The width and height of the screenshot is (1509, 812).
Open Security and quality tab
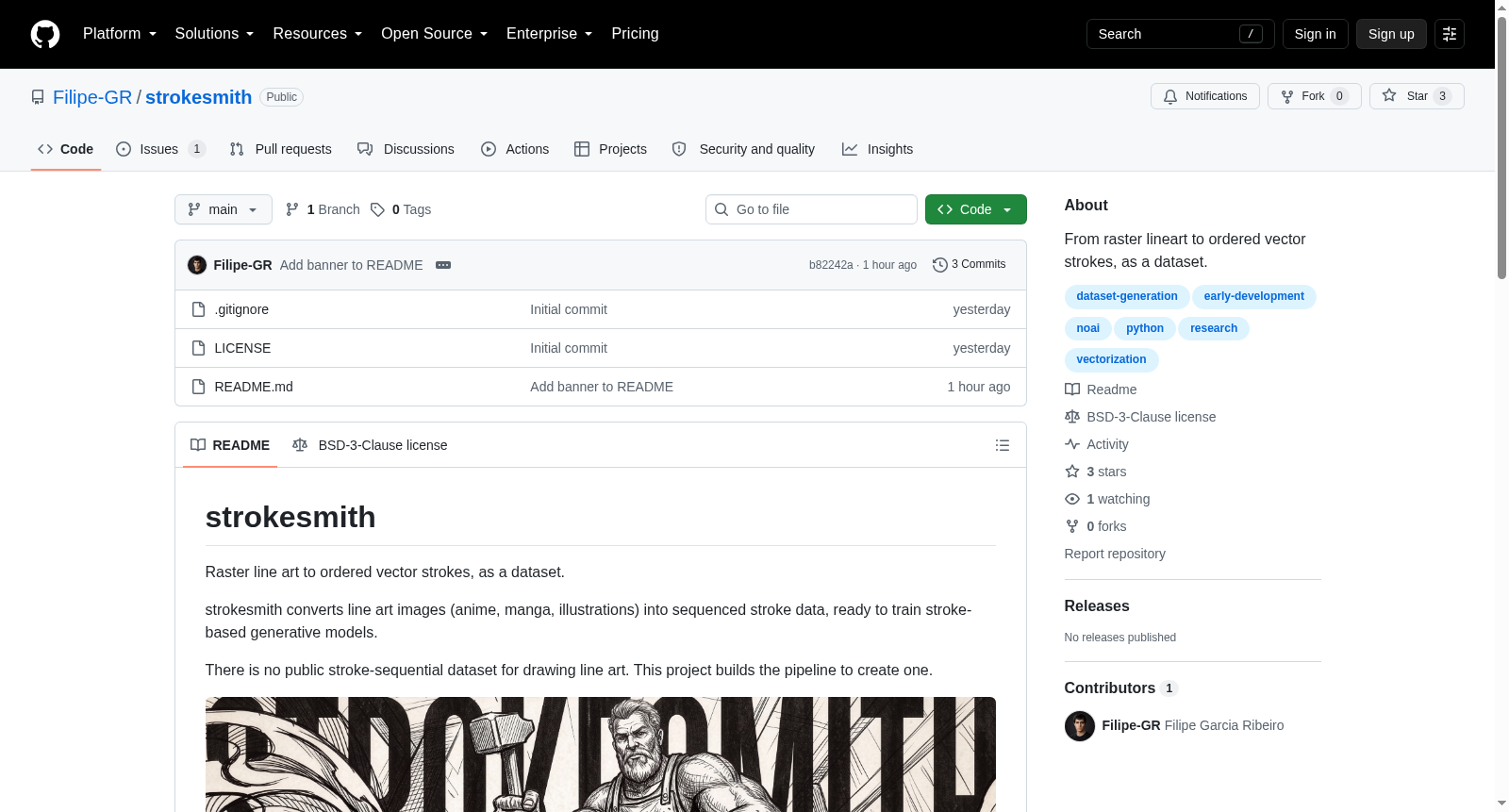(743, 149)
